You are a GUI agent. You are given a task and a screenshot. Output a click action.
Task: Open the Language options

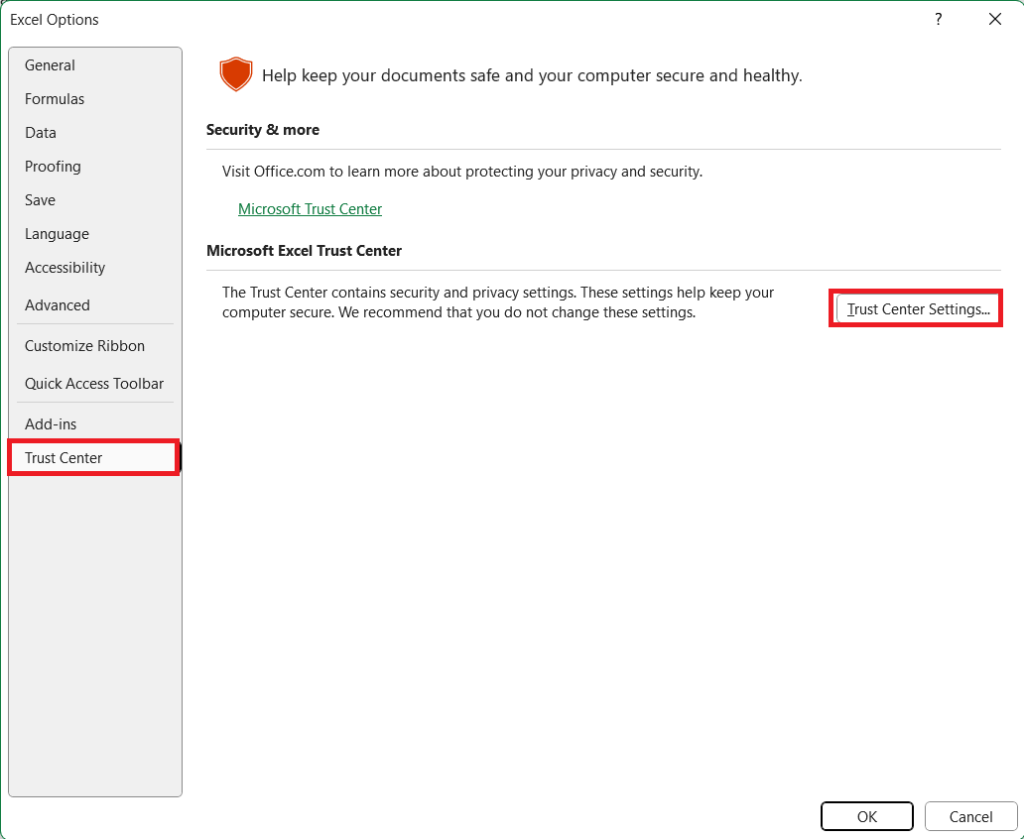[x=56, y=233]
